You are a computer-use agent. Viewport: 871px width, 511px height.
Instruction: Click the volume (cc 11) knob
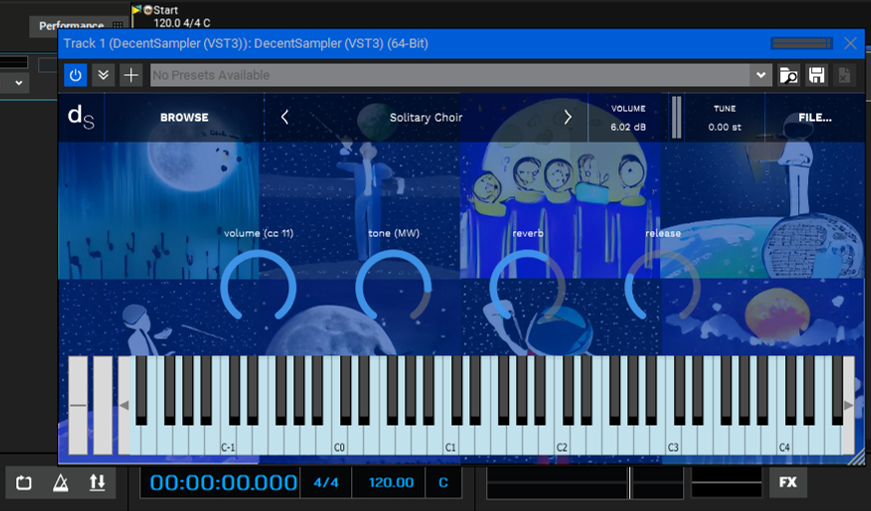pyautogui.click(x=258, y=286)
